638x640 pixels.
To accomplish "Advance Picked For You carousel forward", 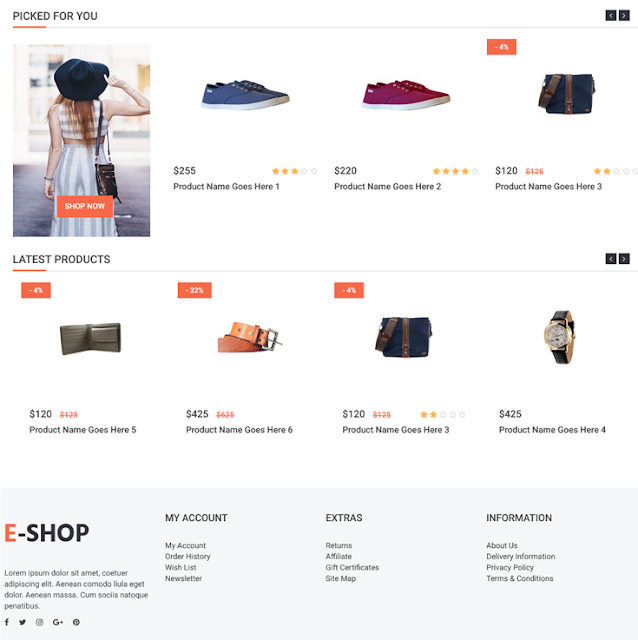I will 624,16.
